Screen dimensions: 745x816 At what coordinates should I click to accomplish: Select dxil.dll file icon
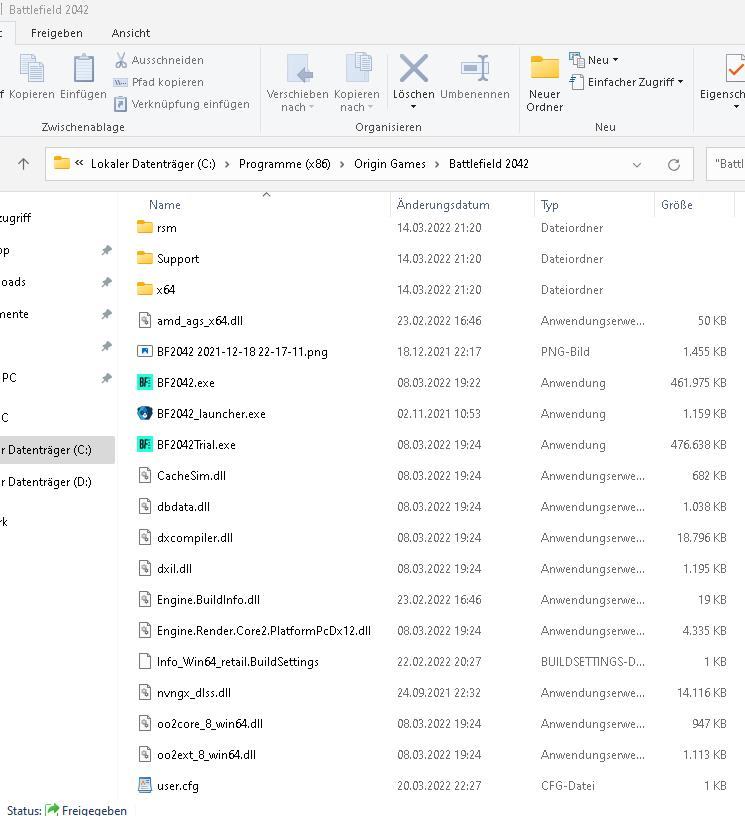(x=145, y=568)
